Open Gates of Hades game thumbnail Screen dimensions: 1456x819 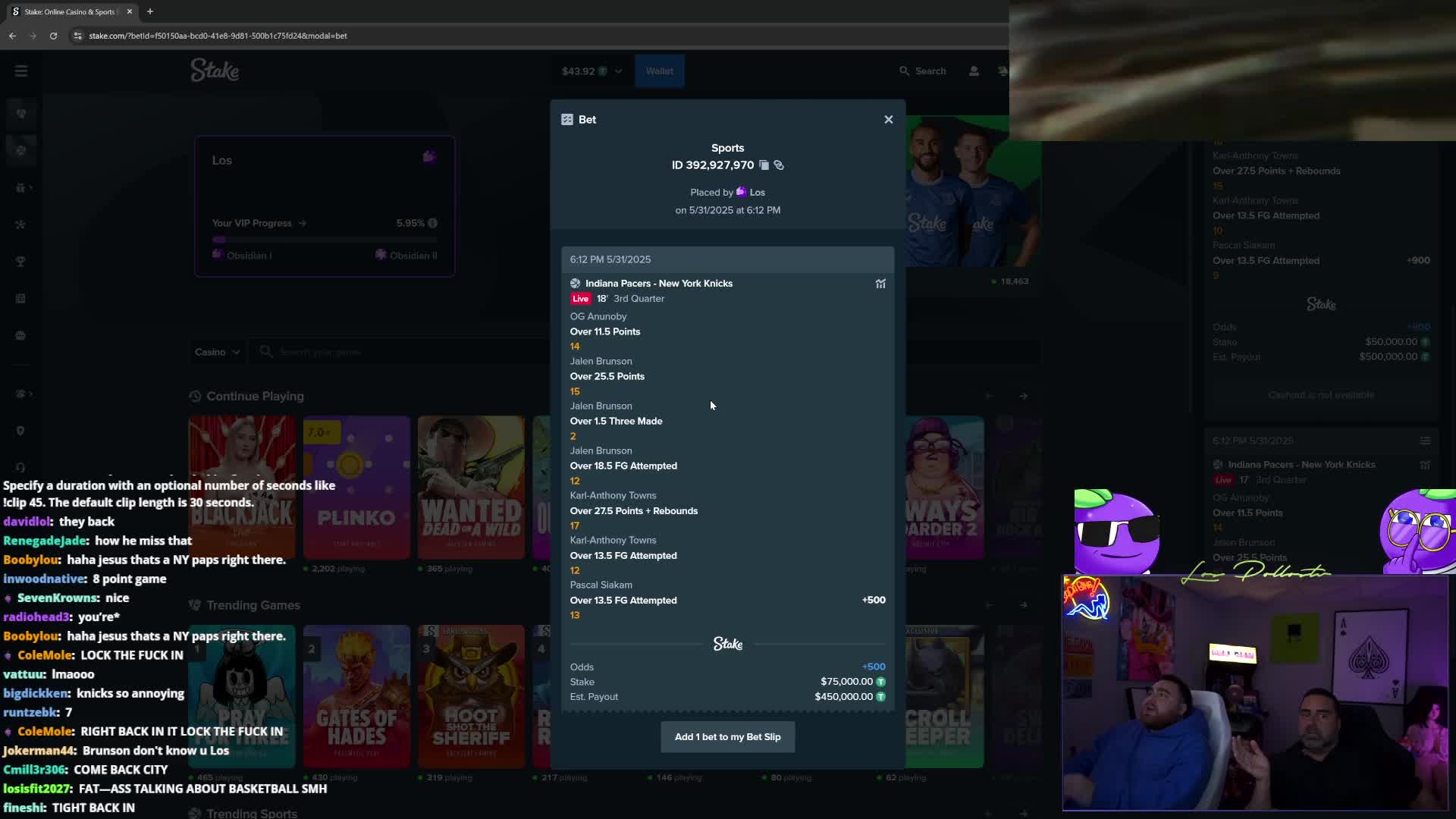coord(356,696)
